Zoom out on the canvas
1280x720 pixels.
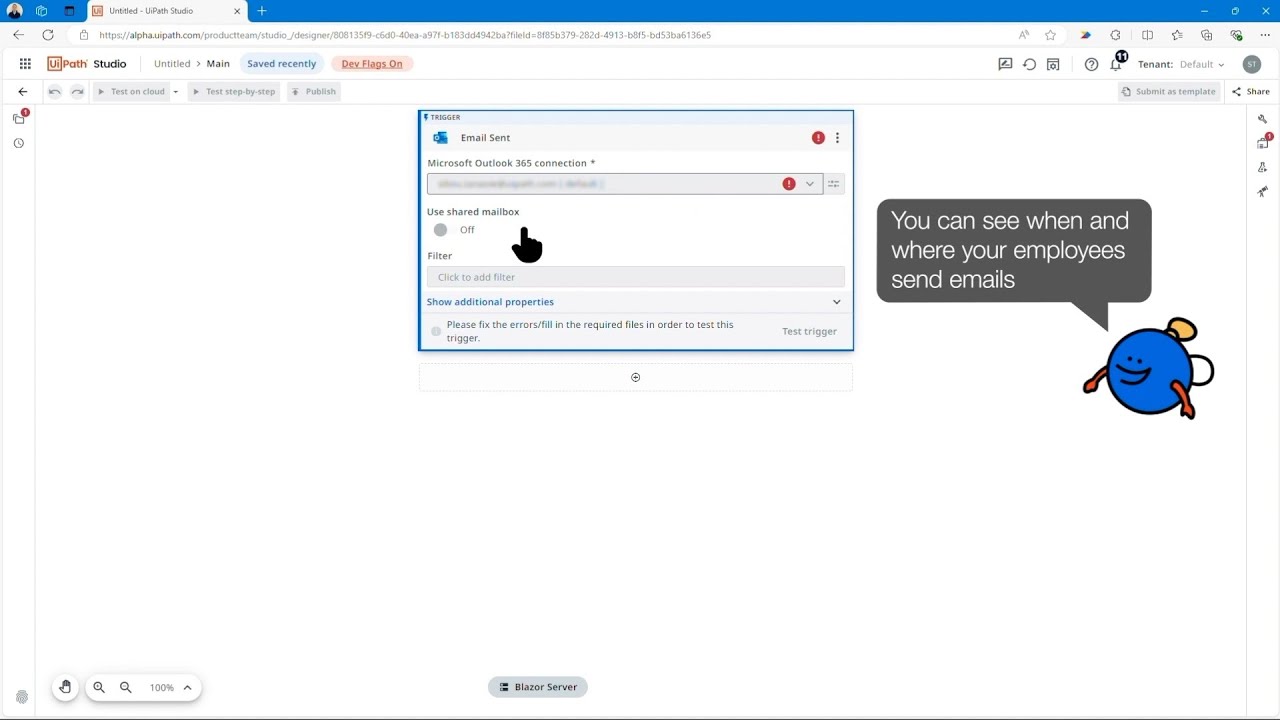point(126,687)
